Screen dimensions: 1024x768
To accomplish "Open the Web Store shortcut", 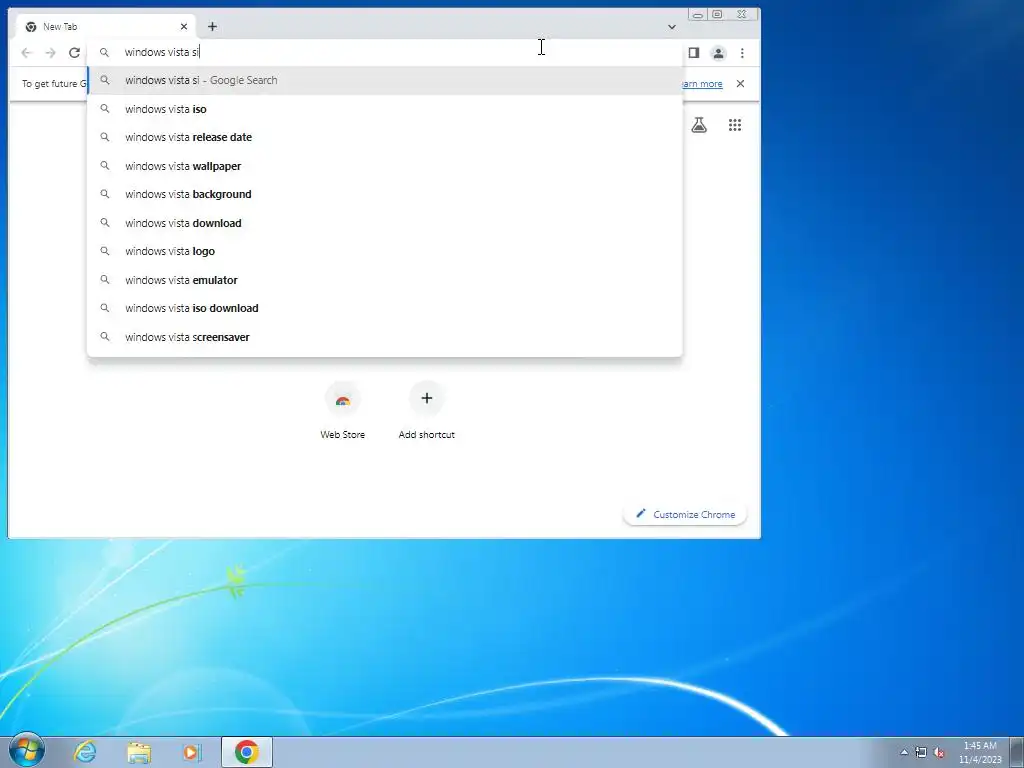I will [x=342, y=410].
